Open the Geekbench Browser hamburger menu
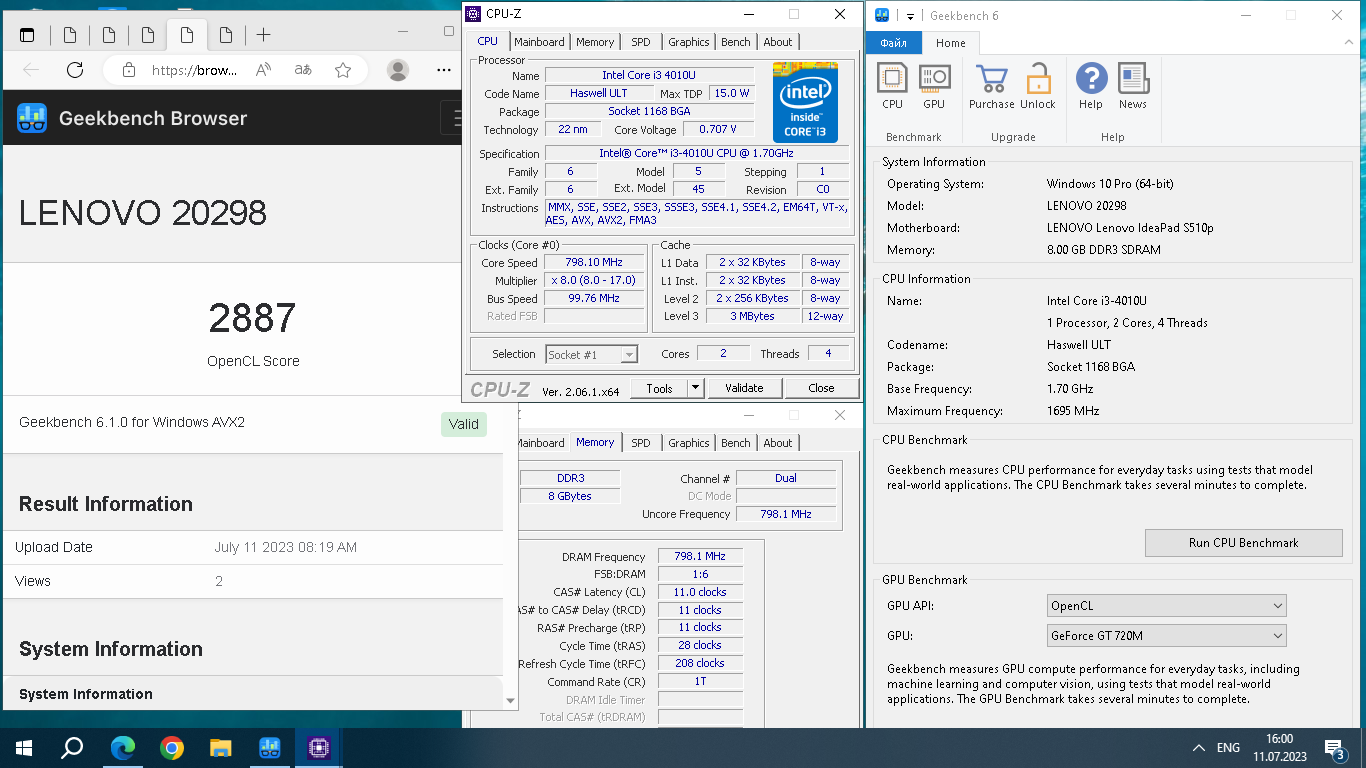This screenshot has width=1366, height=768. click(453, 118)
